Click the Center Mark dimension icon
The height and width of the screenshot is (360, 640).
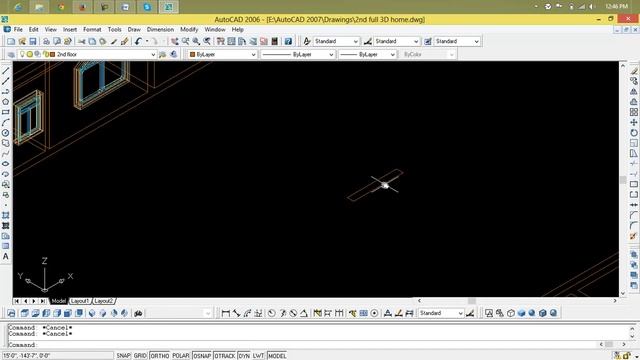coord(374,313)
